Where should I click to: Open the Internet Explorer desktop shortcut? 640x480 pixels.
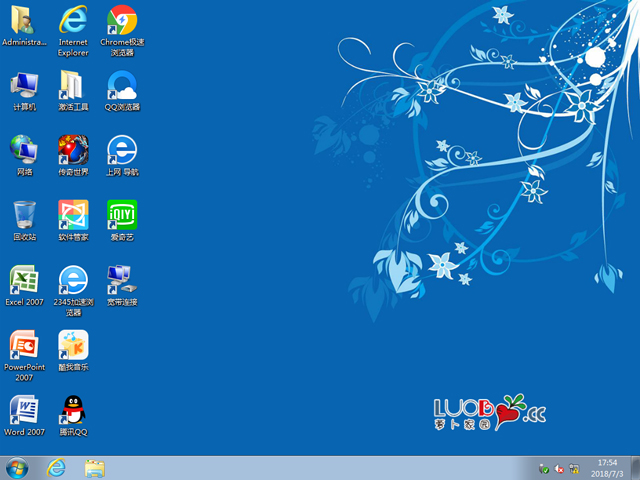73,20
